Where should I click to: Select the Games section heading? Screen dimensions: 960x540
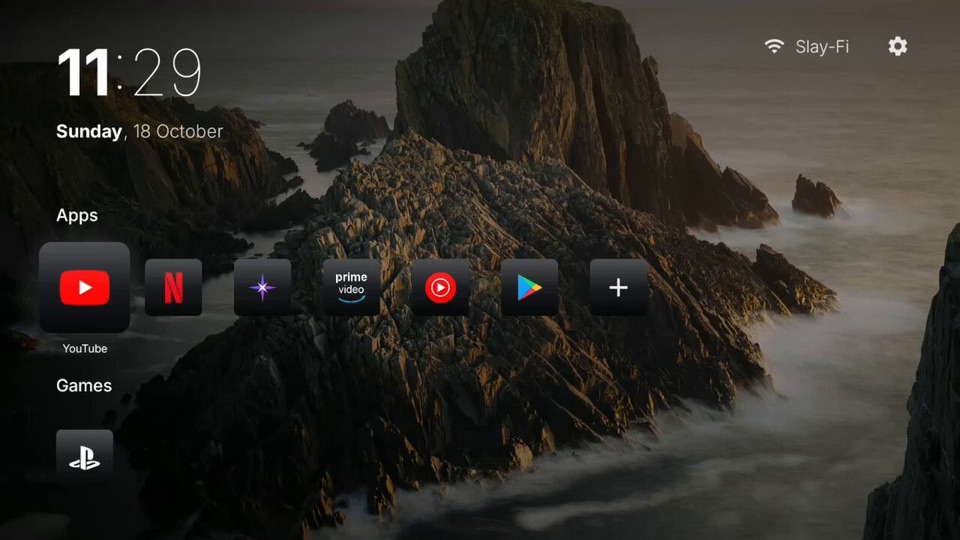click(84, 385)
